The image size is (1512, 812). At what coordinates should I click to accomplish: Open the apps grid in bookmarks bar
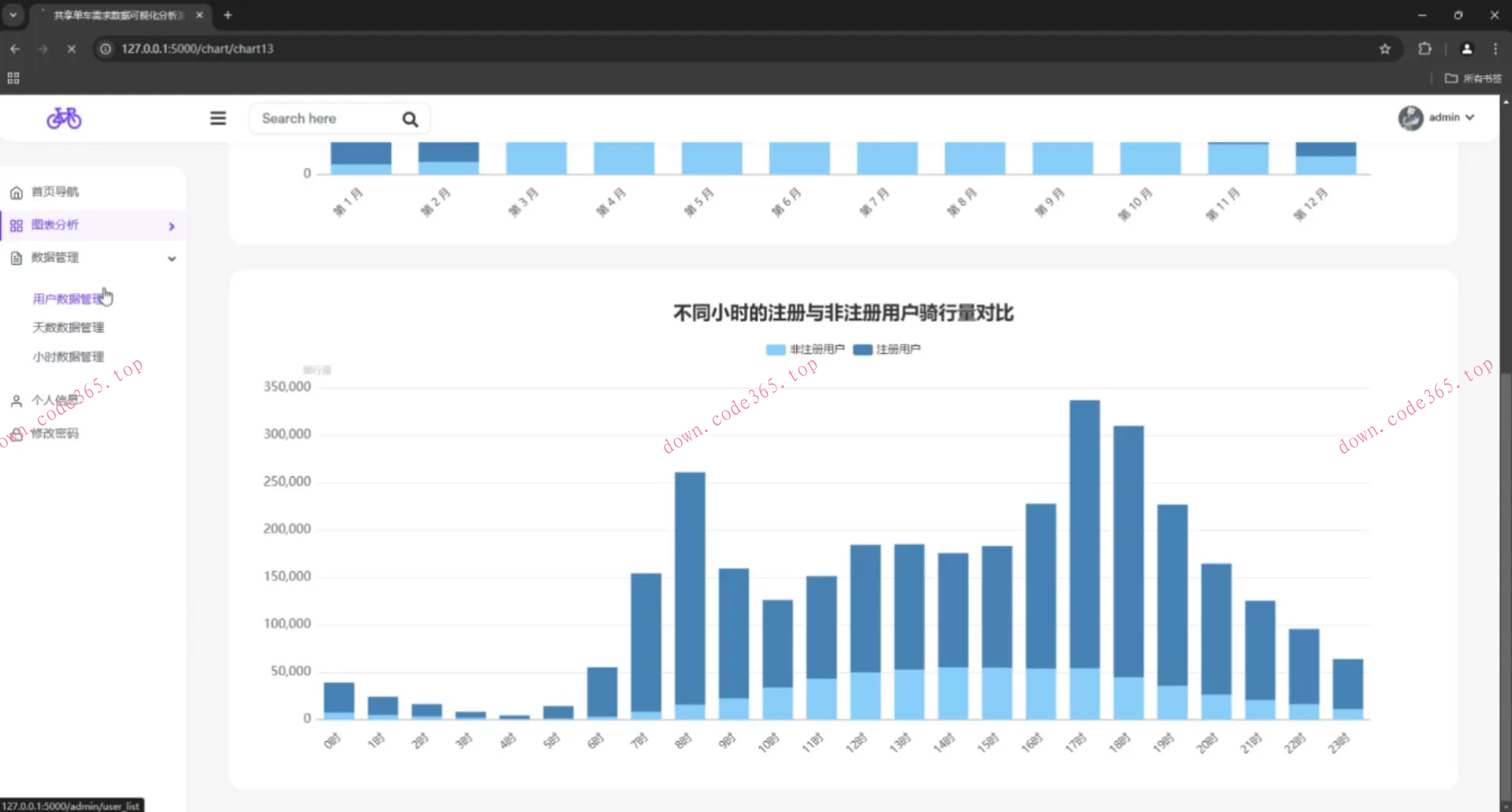(13, 78)
